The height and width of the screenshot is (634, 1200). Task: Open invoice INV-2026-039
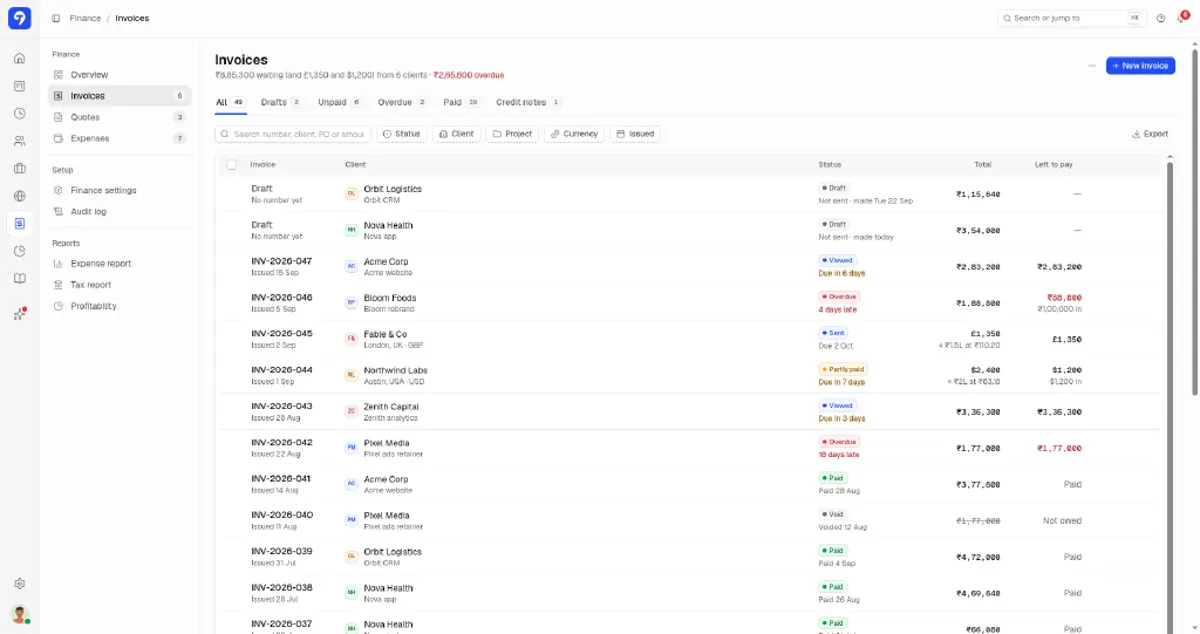(282, 551)
